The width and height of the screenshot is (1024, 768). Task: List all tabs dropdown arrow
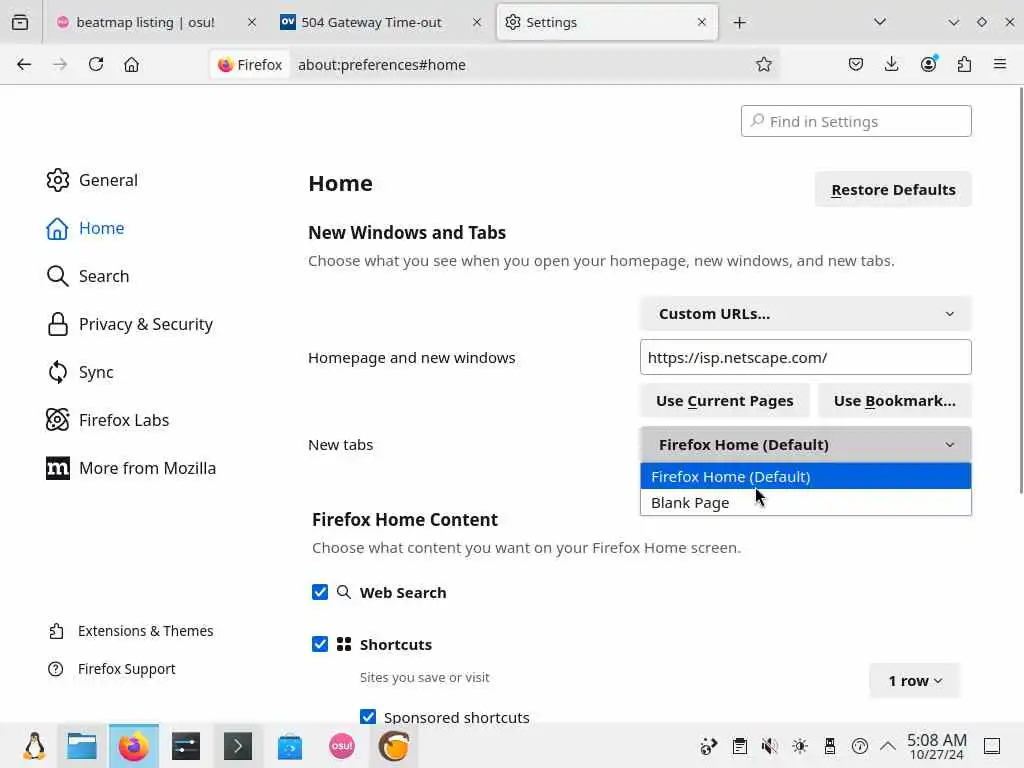click(880, 22)
